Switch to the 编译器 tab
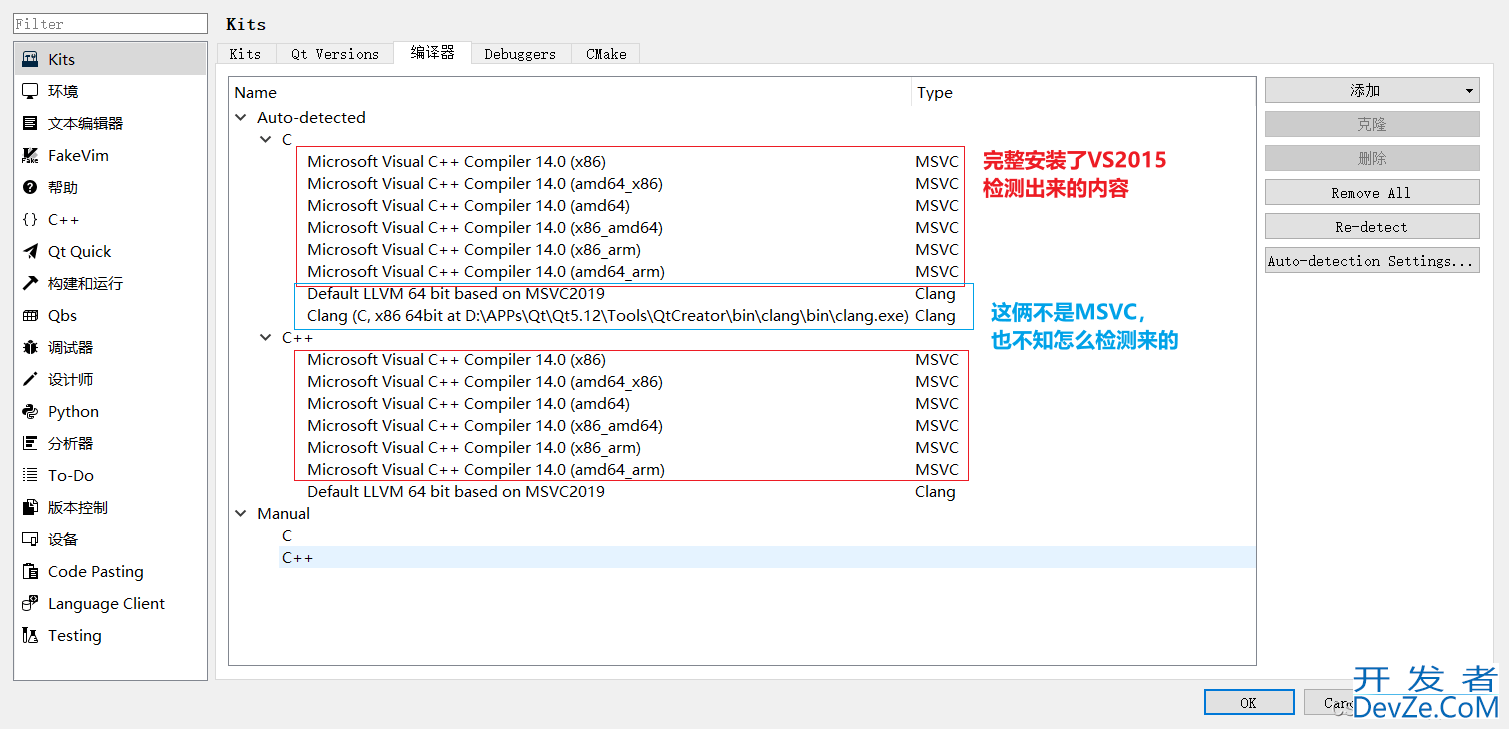1509x729 pixels. click(432, 53)
